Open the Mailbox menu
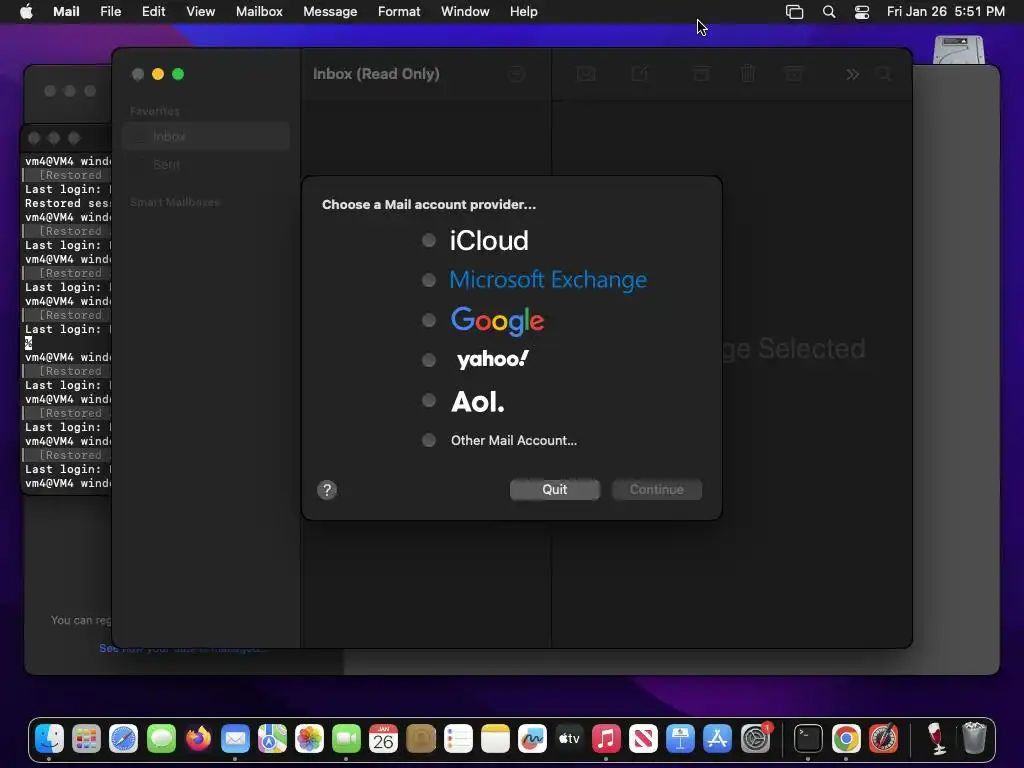The width and height of the screenshot is (1024, 768). pyautogui.click(x=259, y=12)
